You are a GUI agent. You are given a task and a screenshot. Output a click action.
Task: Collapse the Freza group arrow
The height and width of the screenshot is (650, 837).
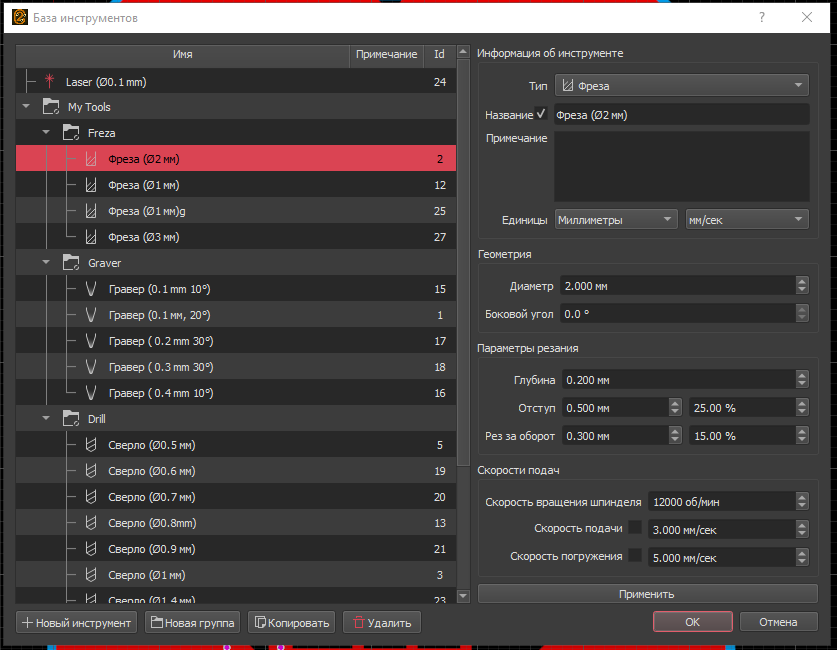[x=46, y=132]
